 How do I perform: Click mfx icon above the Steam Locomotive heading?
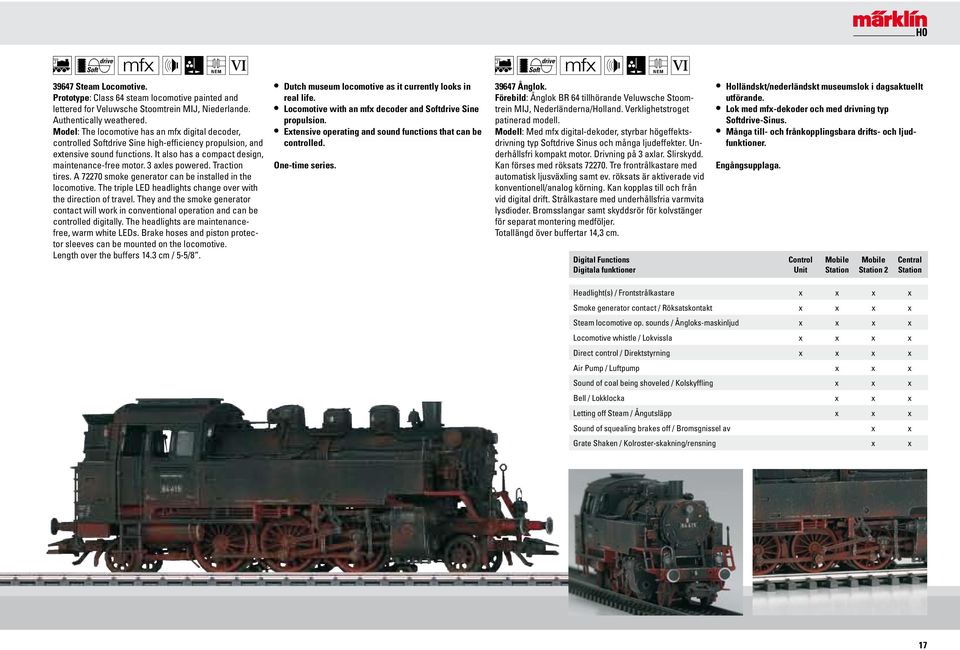point(138,65)
